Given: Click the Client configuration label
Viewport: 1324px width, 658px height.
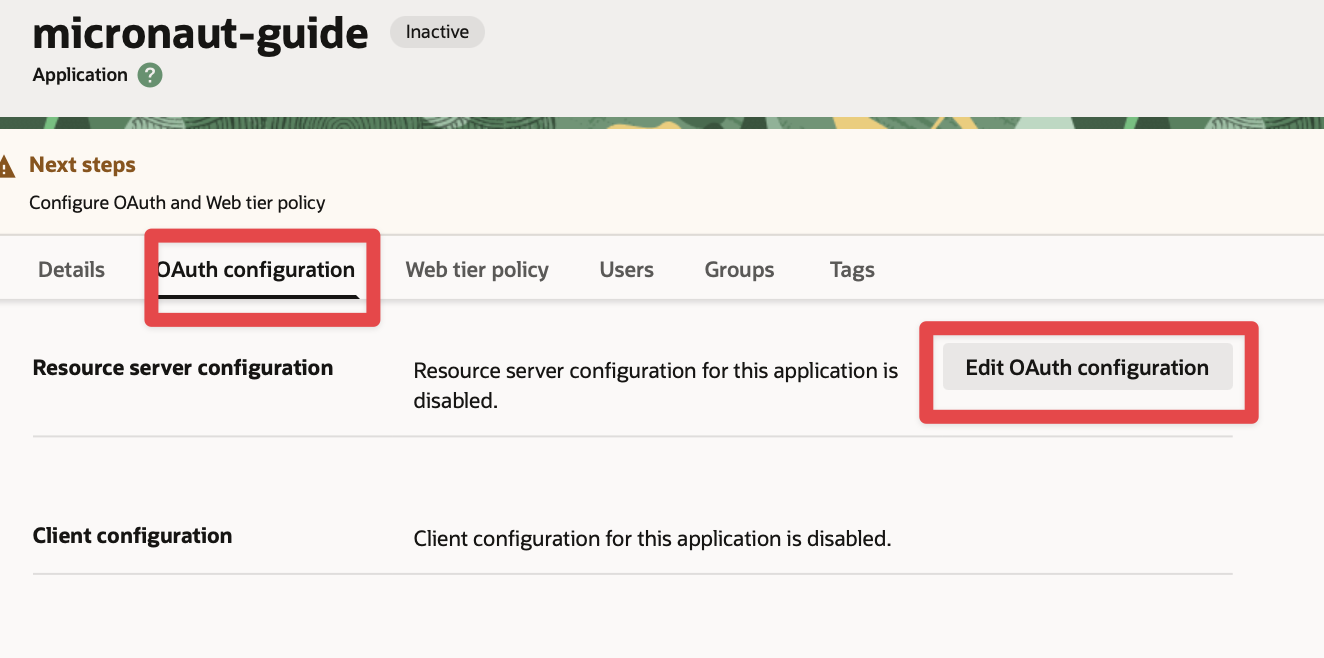Looking at the screenshot, I should [x=132, y=536].
